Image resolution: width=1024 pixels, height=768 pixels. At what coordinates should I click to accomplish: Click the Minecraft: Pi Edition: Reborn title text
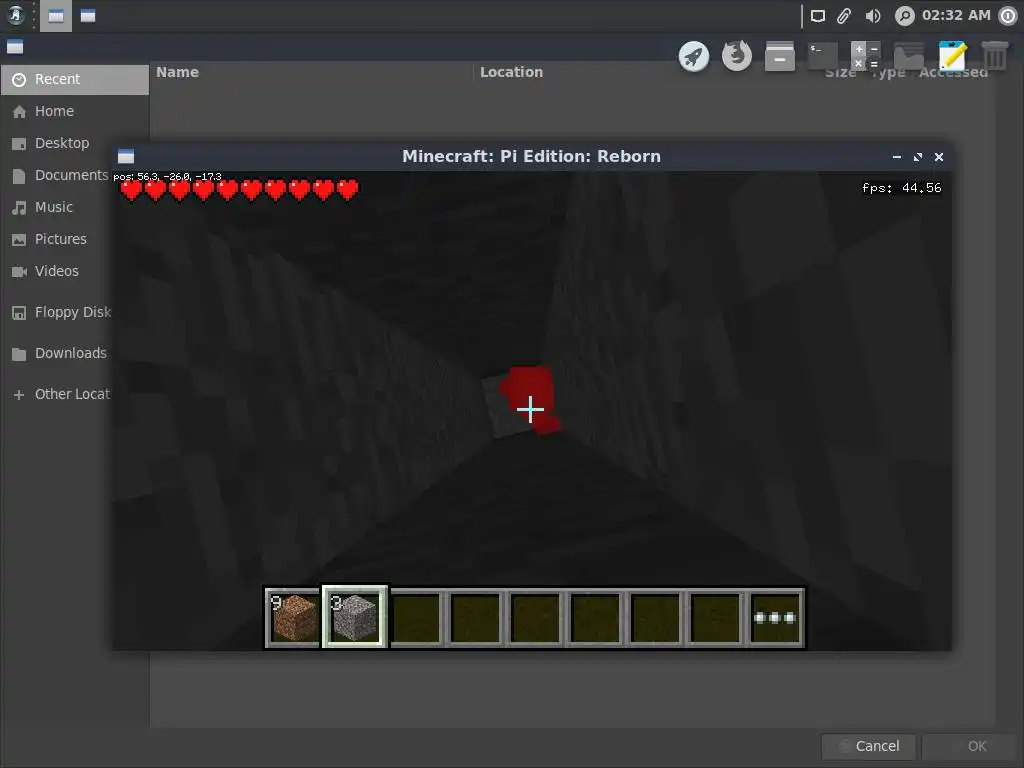tap(532, 156)
